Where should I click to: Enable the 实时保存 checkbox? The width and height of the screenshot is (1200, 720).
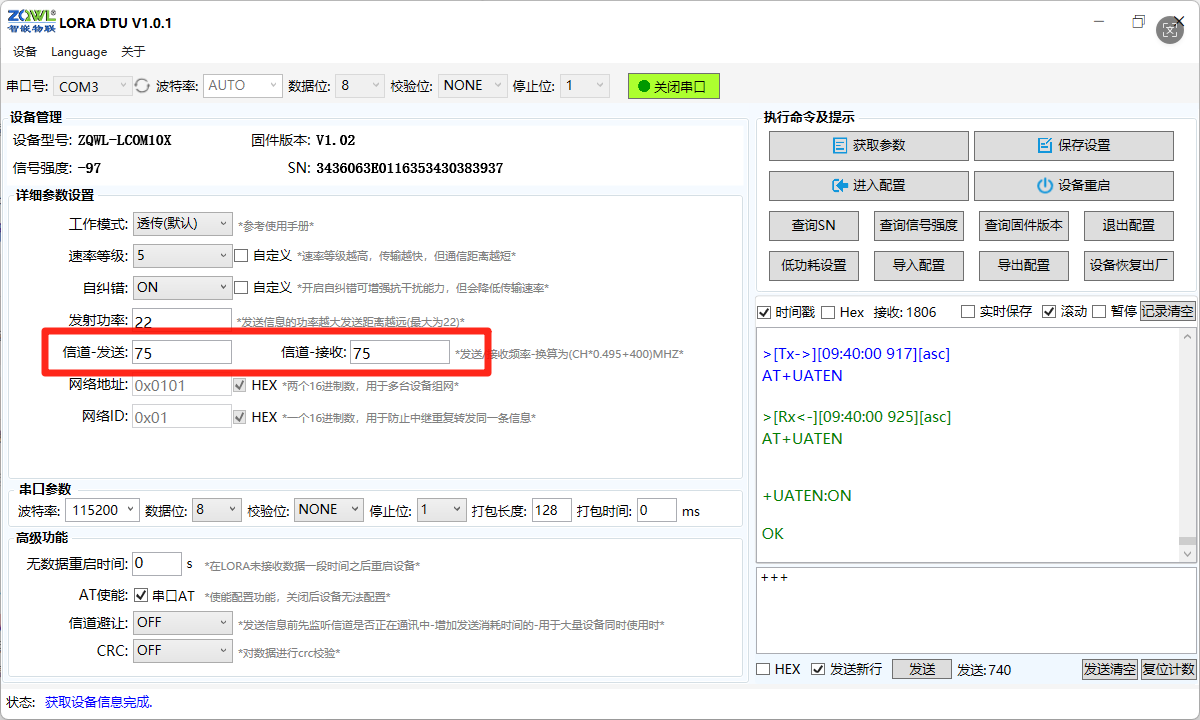click(x=967, y=312)
